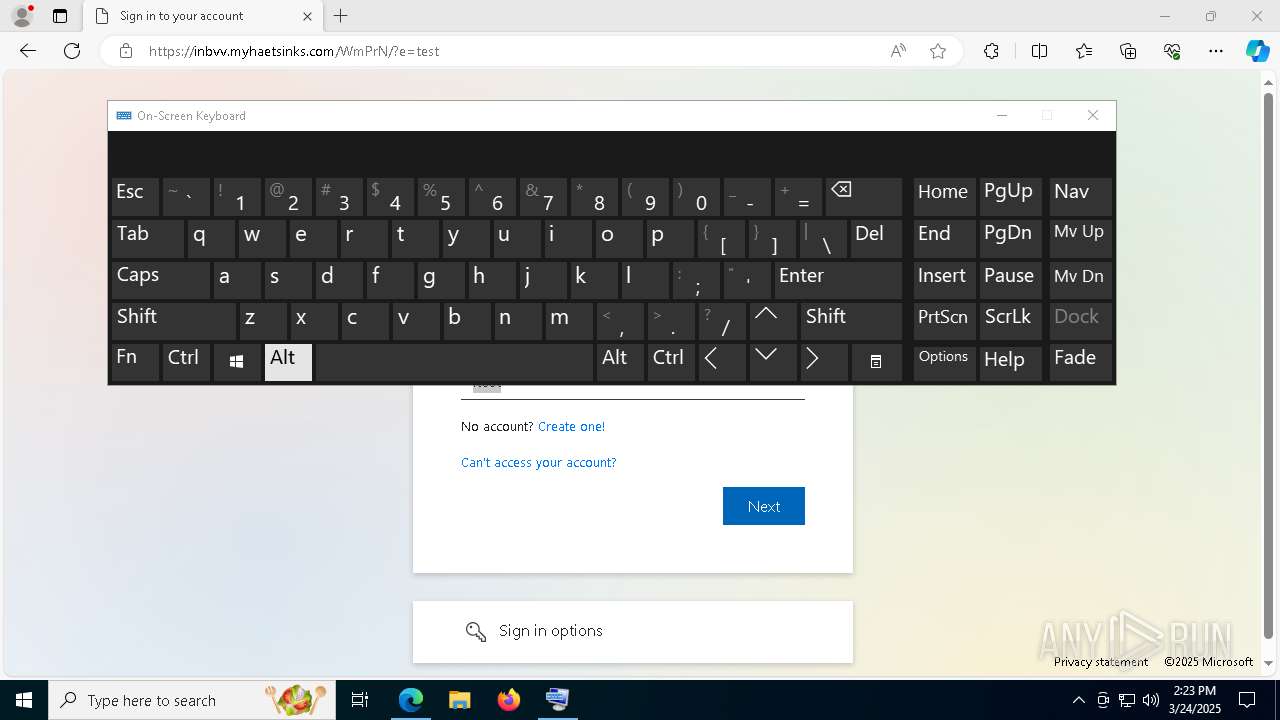Open the Windows Start menu
Image resolution: width=1280 pixels, height=720 pixels.
(24, 700)
